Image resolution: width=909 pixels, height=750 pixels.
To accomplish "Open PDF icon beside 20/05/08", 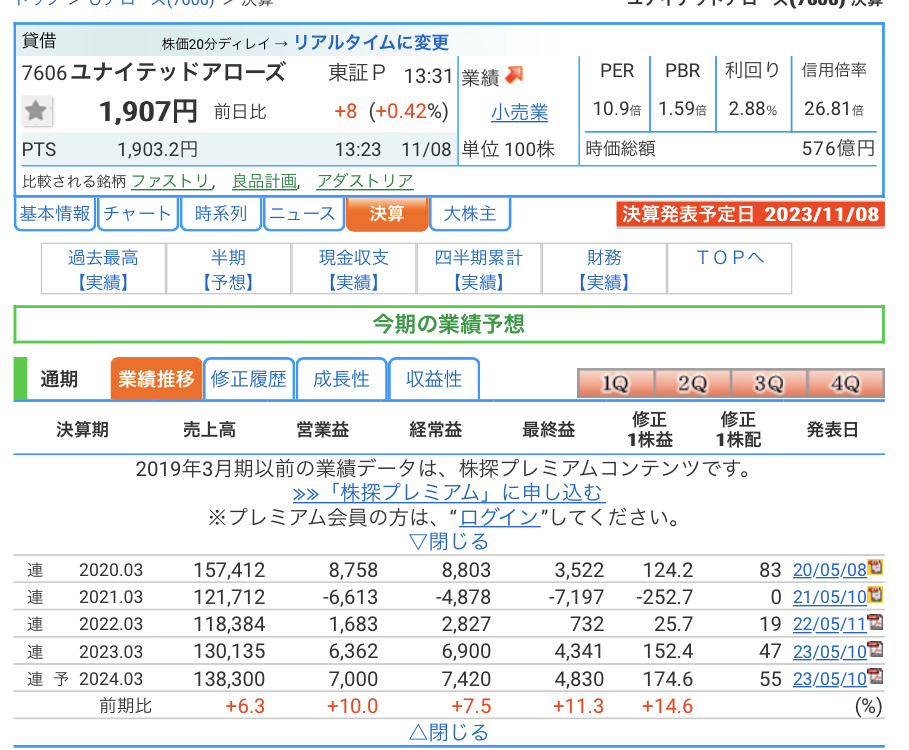I will [x=875, y=567].
